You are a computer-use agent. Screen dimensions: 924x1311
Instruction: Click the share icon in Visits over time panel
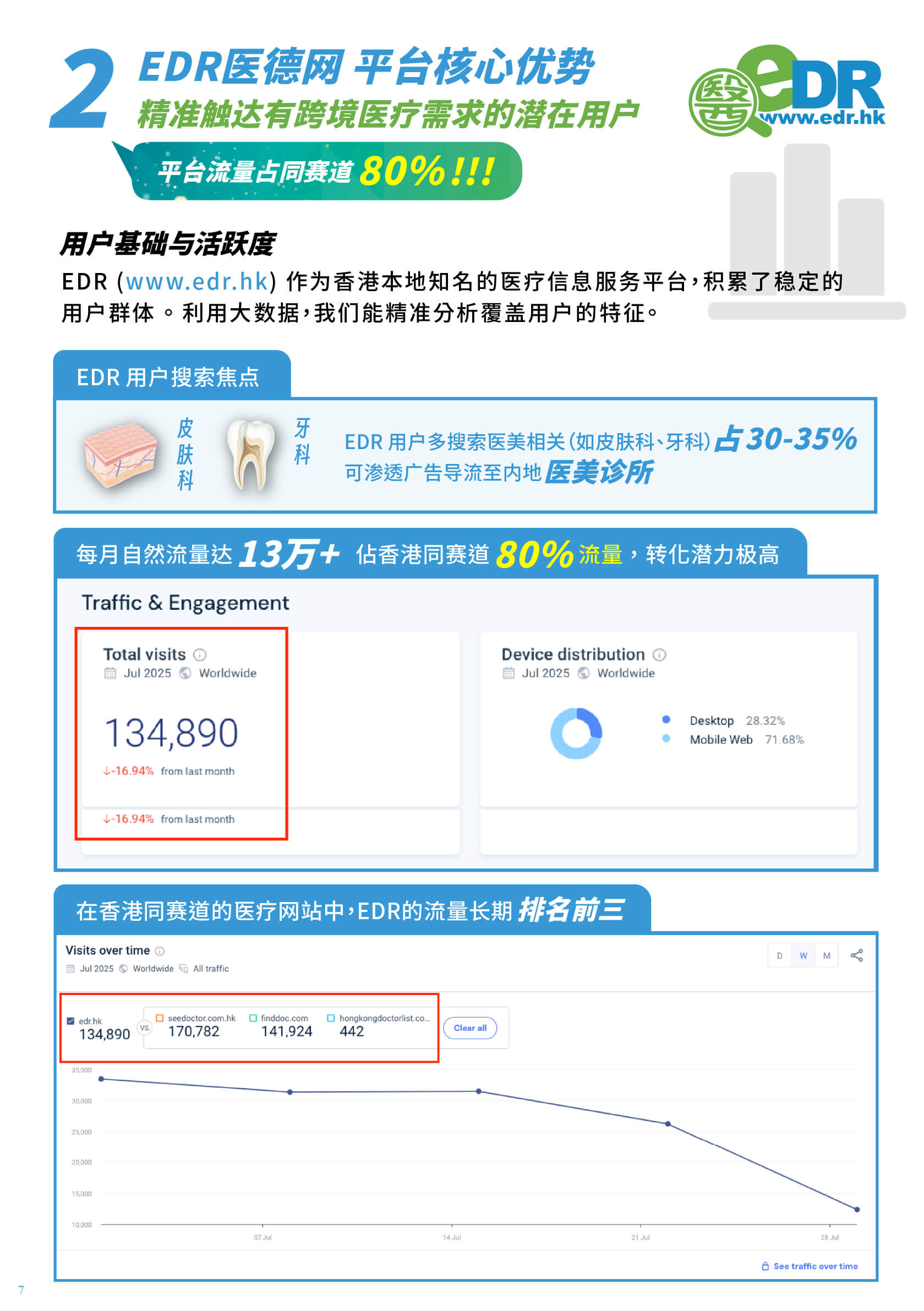857,954
